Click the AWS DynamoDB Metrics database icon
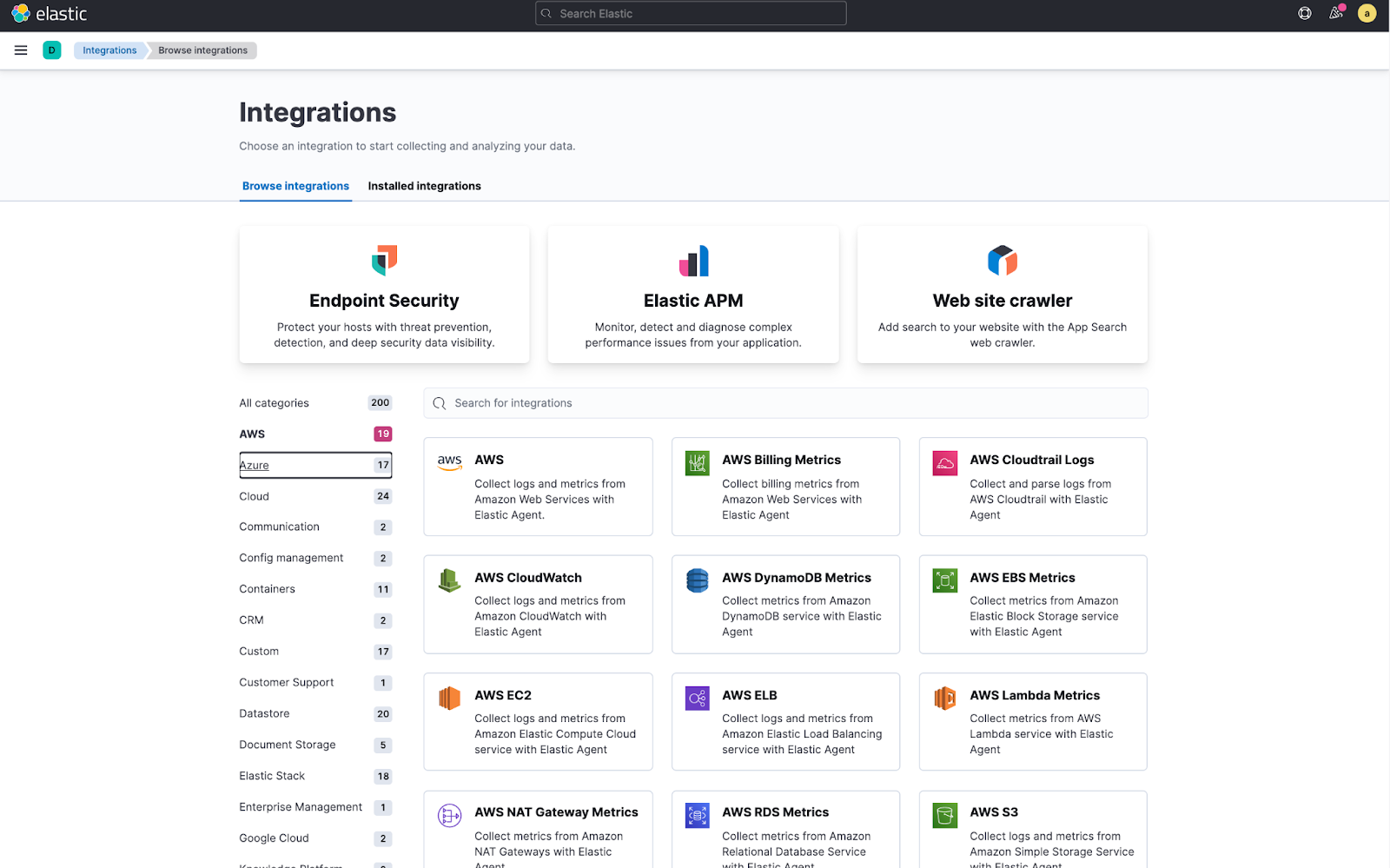The width and height of the screenshot is (1390, 868). point(697,580)
